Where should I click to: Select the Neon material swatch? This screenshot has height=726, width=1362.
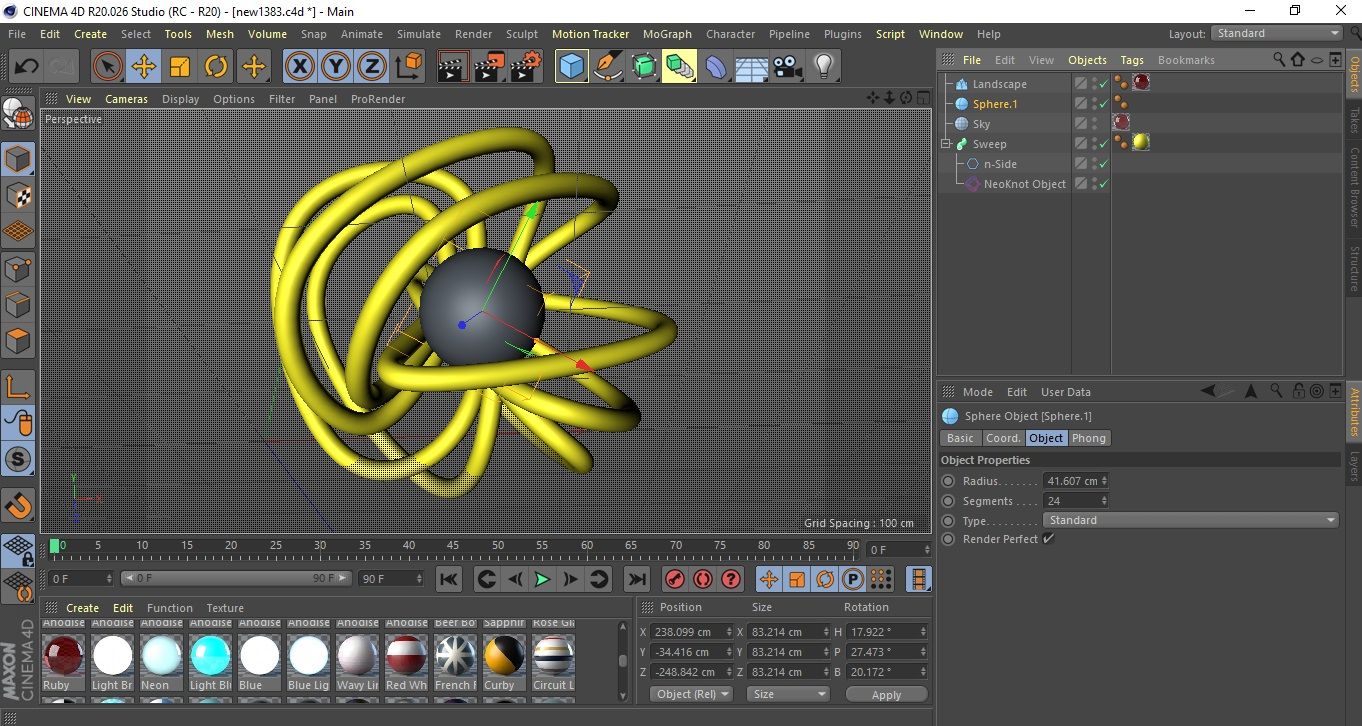tap(162, 656)
